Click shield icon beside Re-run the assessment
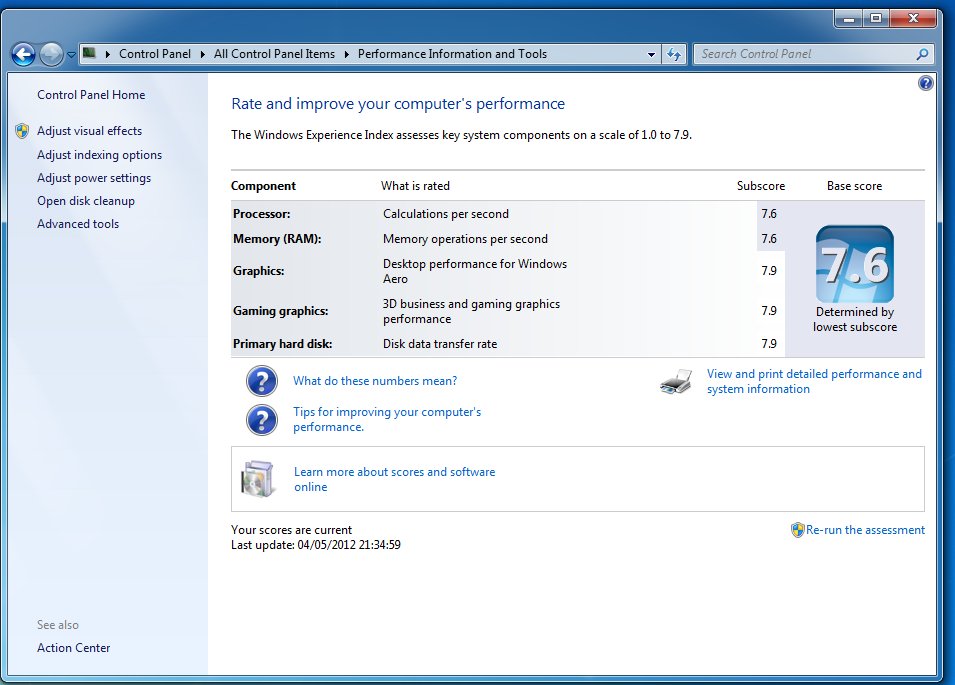The width and height of the screenshot is (955, 685). pos(797,530)
